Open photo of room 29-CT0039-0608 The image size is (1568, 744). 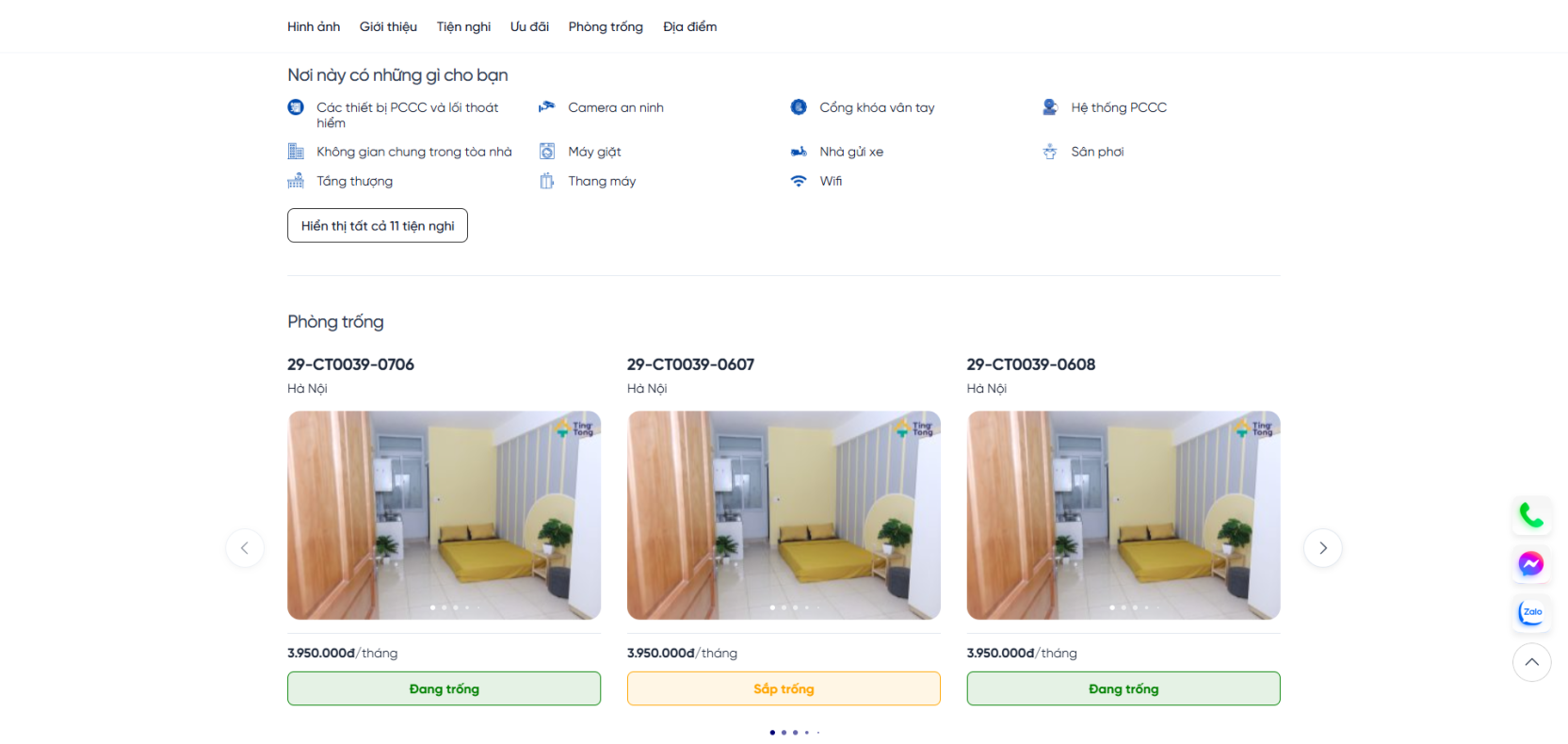coord(1123,515)
